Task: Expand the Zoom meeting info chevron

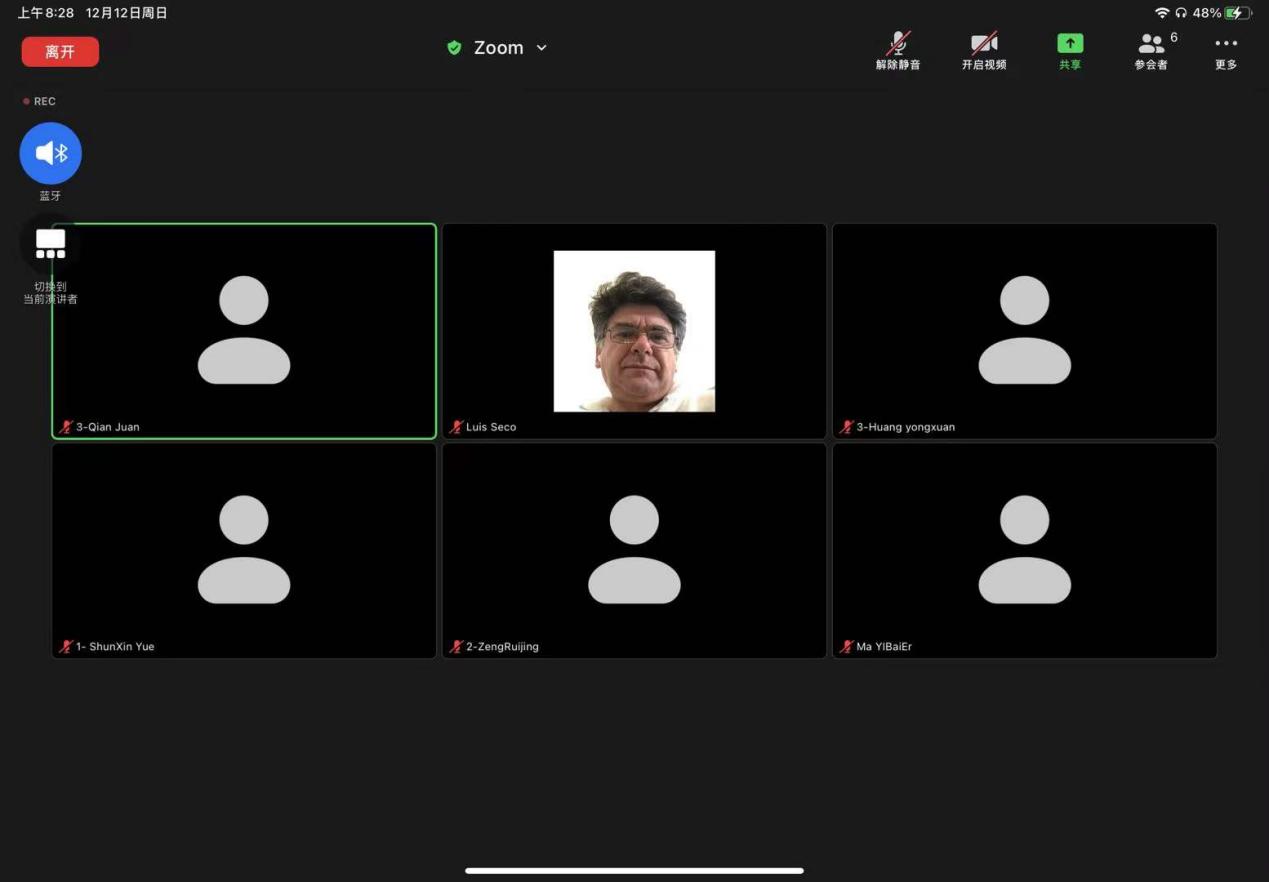Action: click(542, 48)
